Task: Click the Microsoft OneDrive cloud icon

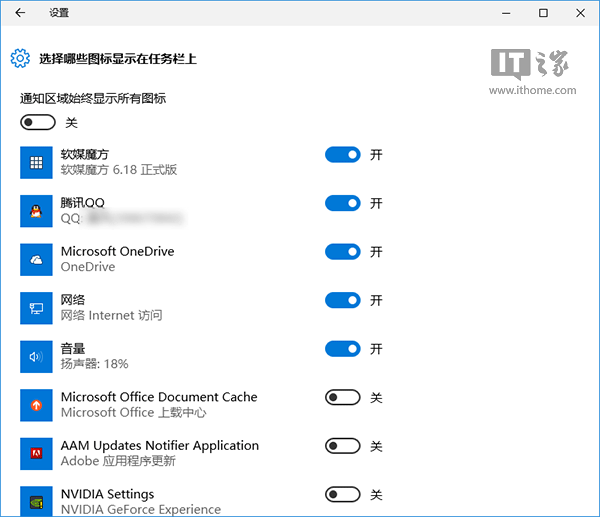Action: 36,259
